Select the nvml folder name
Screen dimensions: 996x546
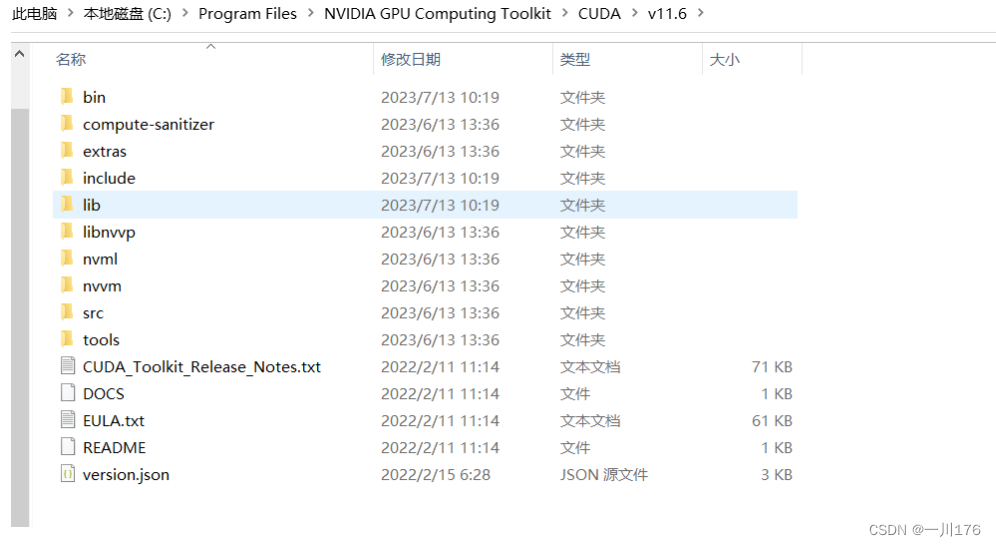(100, 259)
